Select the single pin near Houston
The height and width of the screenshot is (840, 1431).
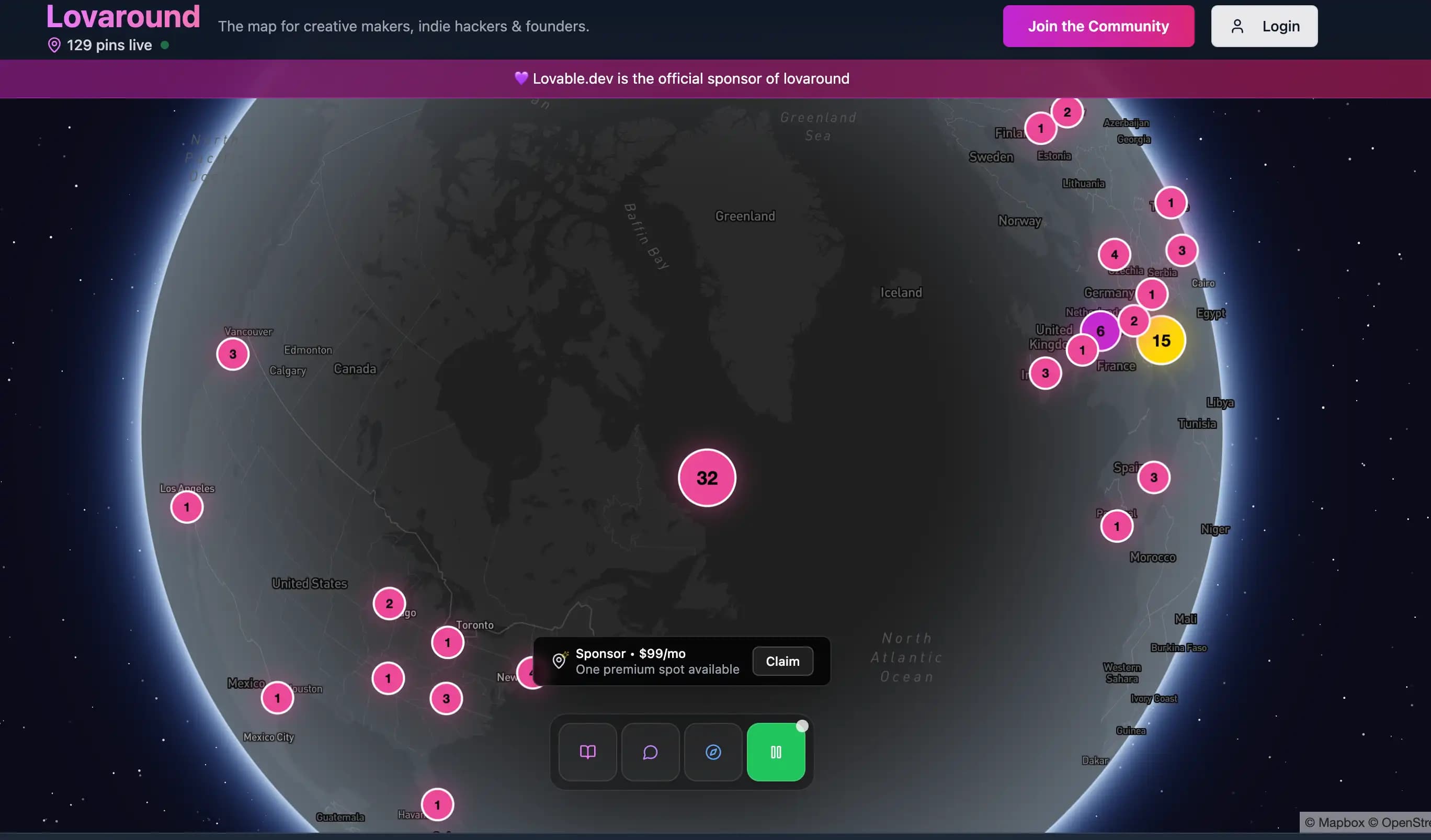click(x=277, y=698)
